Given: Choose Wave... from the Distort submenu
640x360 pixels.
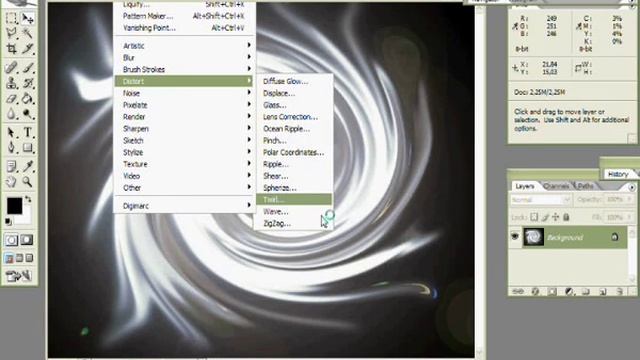Looking at the screenshot, I should coord(294,211).
